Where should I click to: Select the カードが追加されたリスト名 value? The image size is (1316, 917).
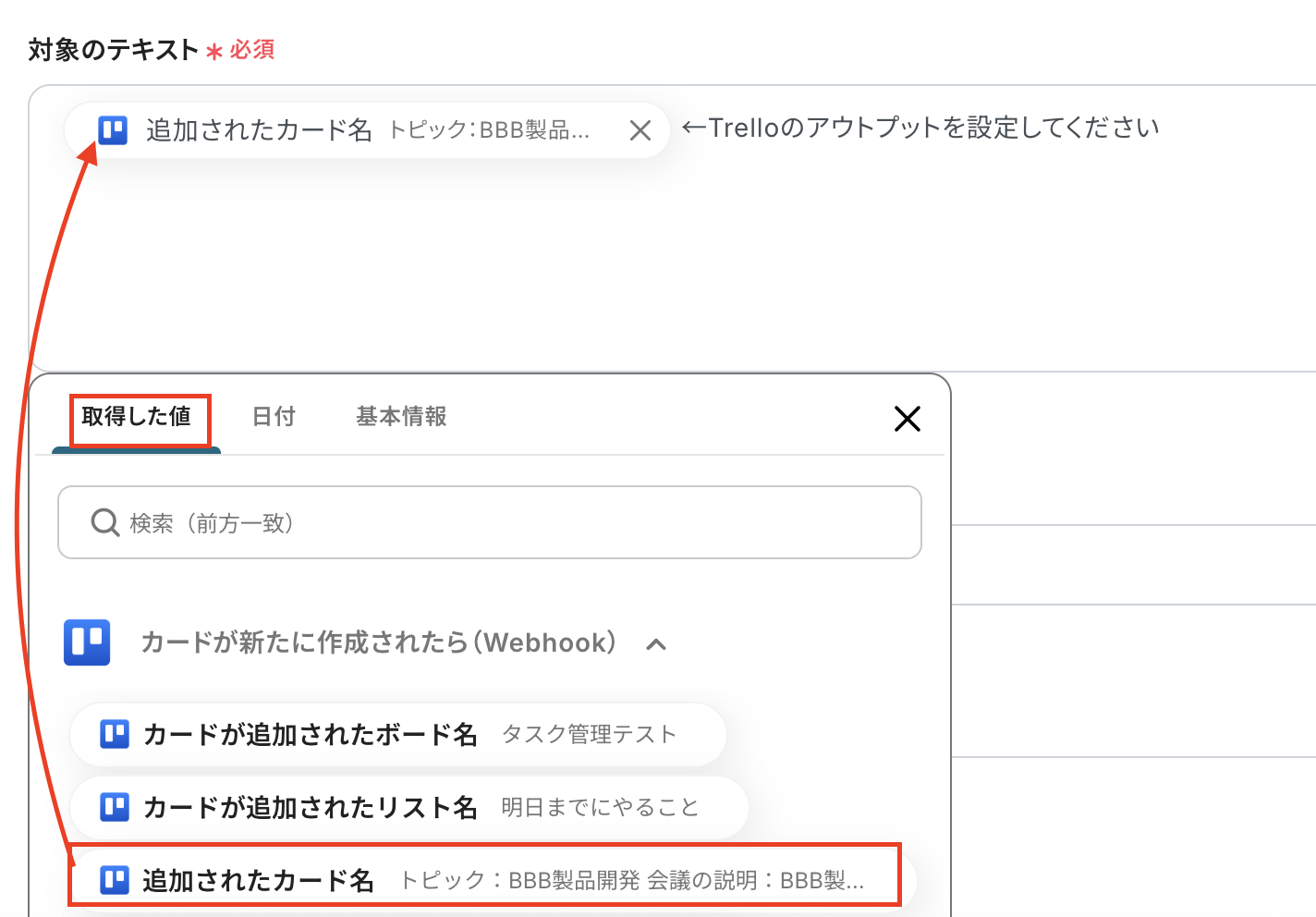click(408, 807)
